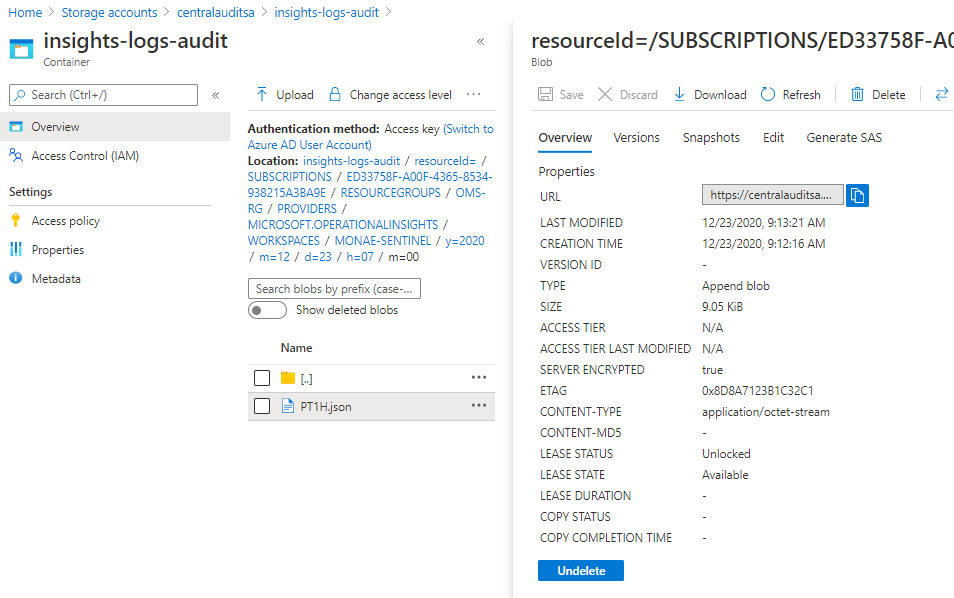Delete the blob with the trash icon
This screenshot has width=954, height=598.
coord(878,93)
